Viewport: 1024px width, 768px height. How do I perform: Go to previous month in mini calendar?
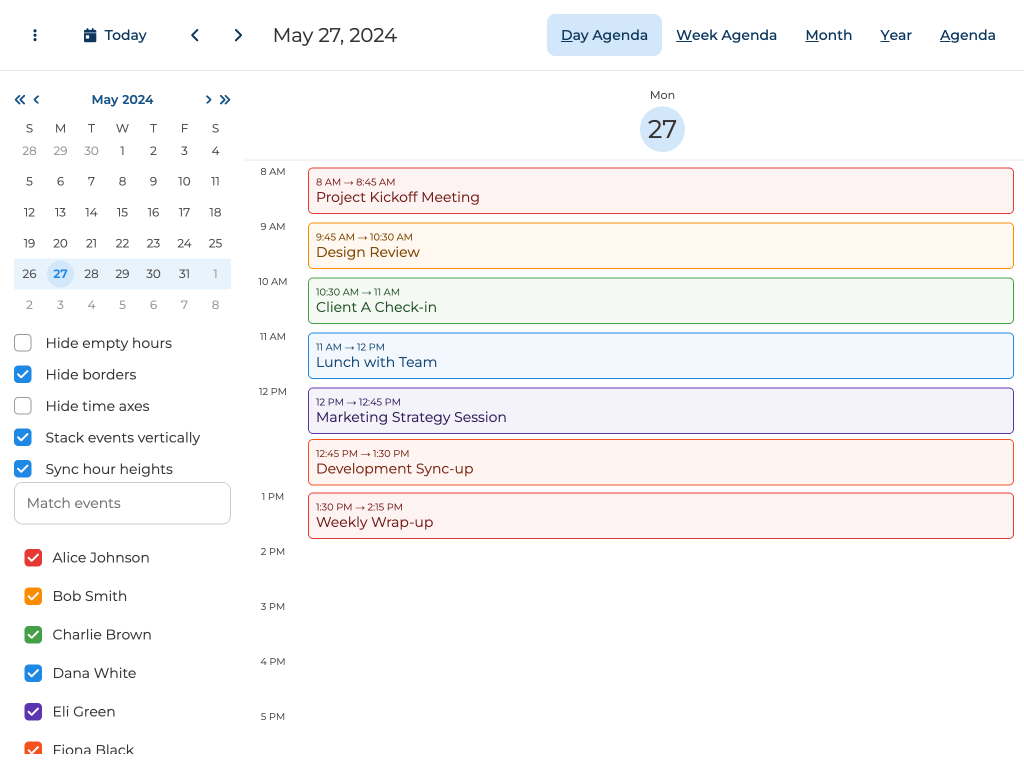coord(37,99)
